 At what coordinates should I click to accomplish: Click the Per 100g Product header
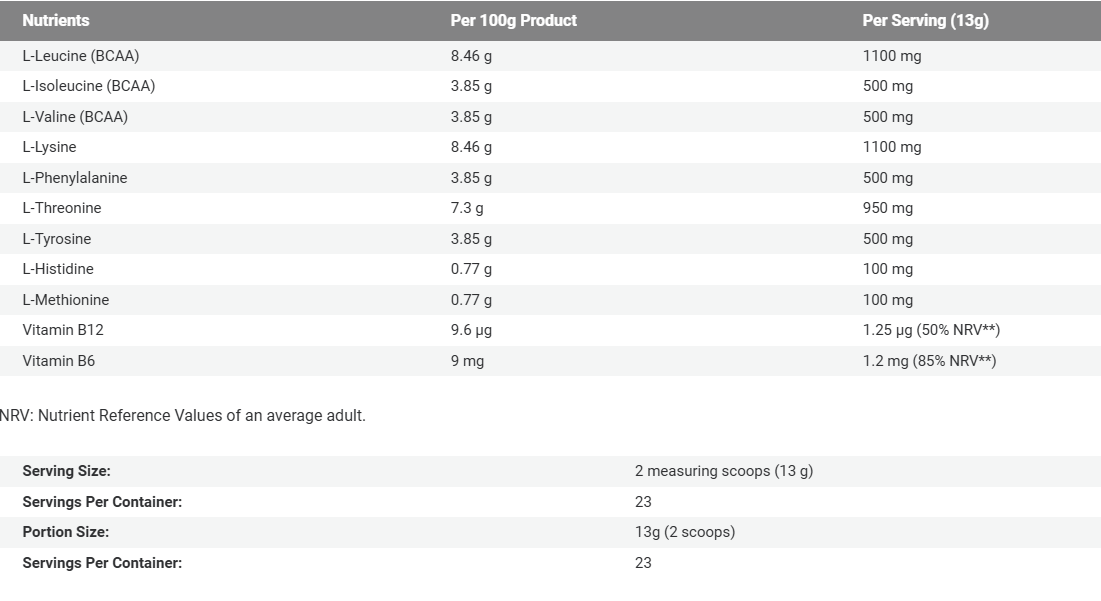pyautogui.click(x=513, y=20)
